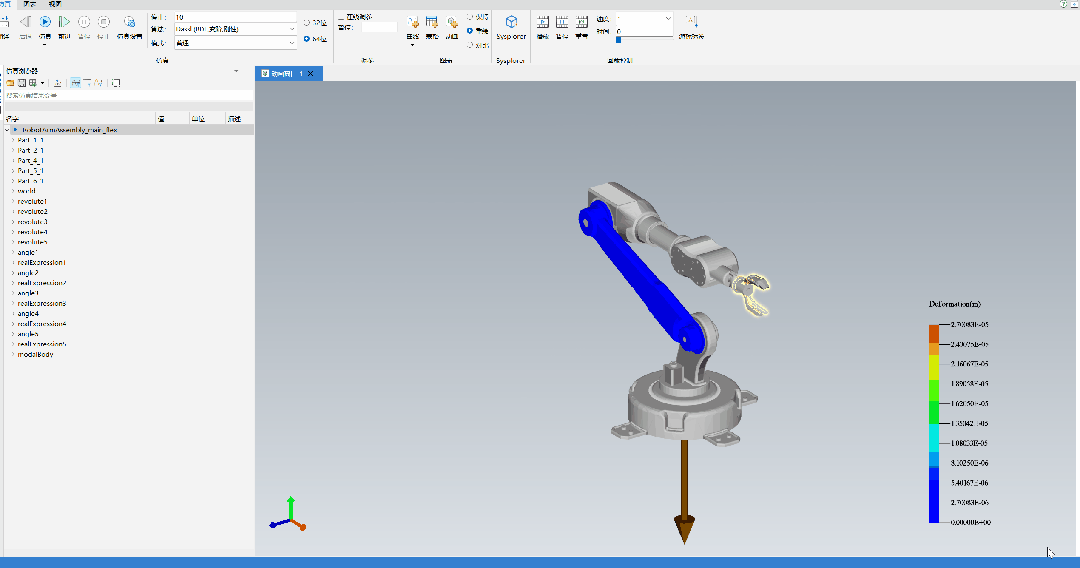Select the highlighted gripper on the robot
1080x568 pixels.
(751, 294)
